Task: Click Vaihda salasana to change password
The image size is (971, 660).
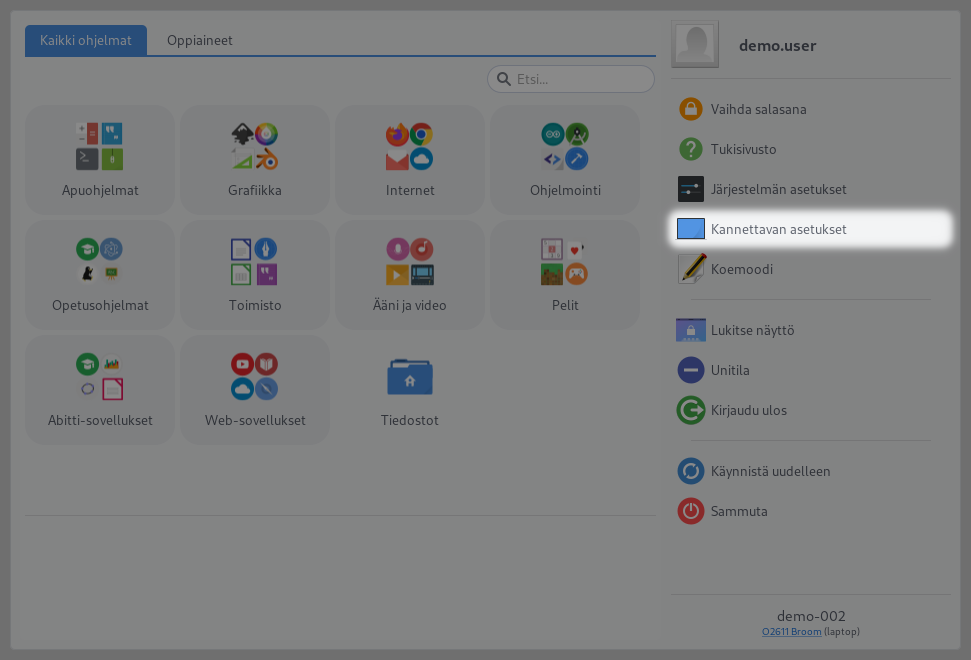Action: tap(760, 109)
